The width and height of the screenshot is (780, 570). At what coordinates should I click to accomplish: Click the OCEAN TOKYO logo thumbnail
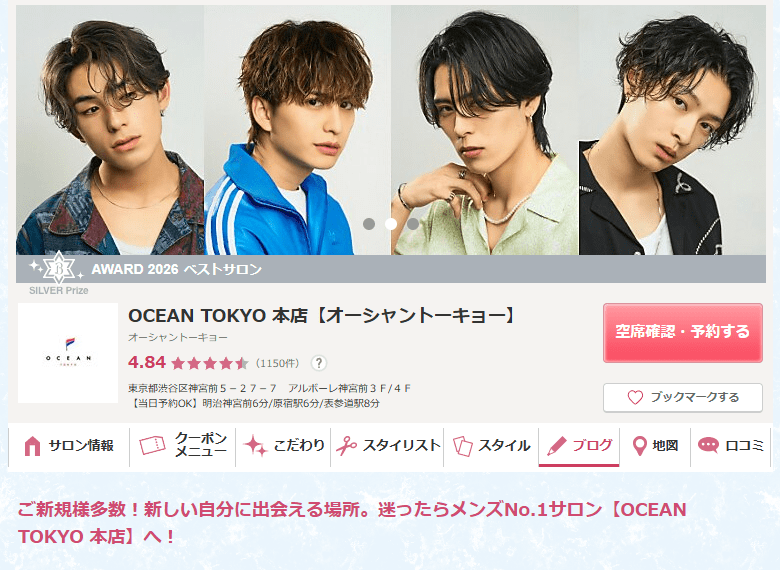click(x=68, y=353)
